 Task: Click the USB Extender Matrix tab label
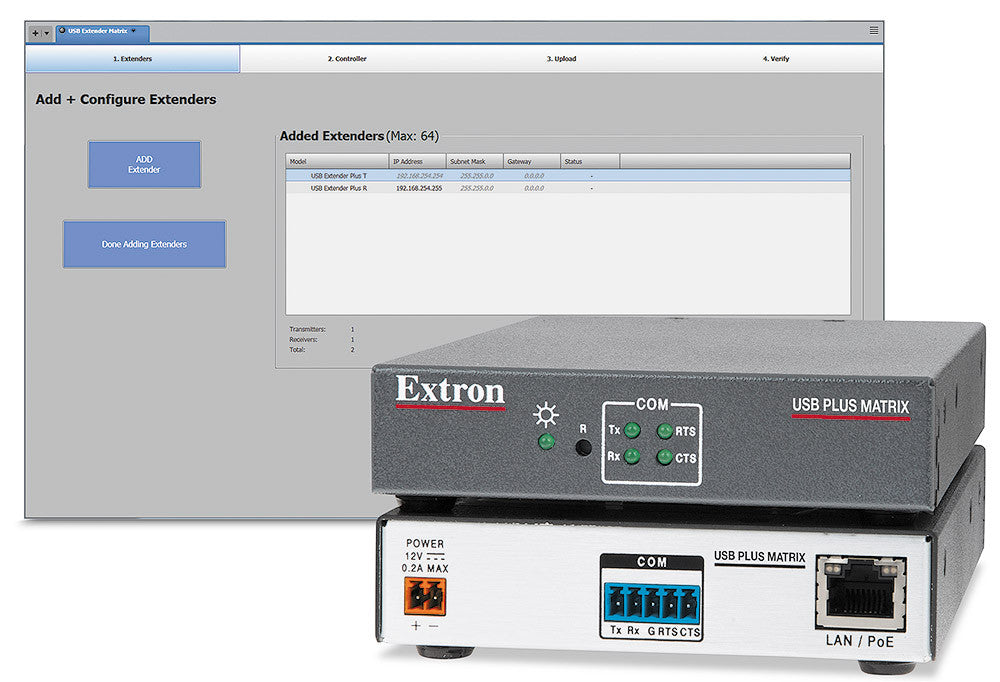point(100,32)
